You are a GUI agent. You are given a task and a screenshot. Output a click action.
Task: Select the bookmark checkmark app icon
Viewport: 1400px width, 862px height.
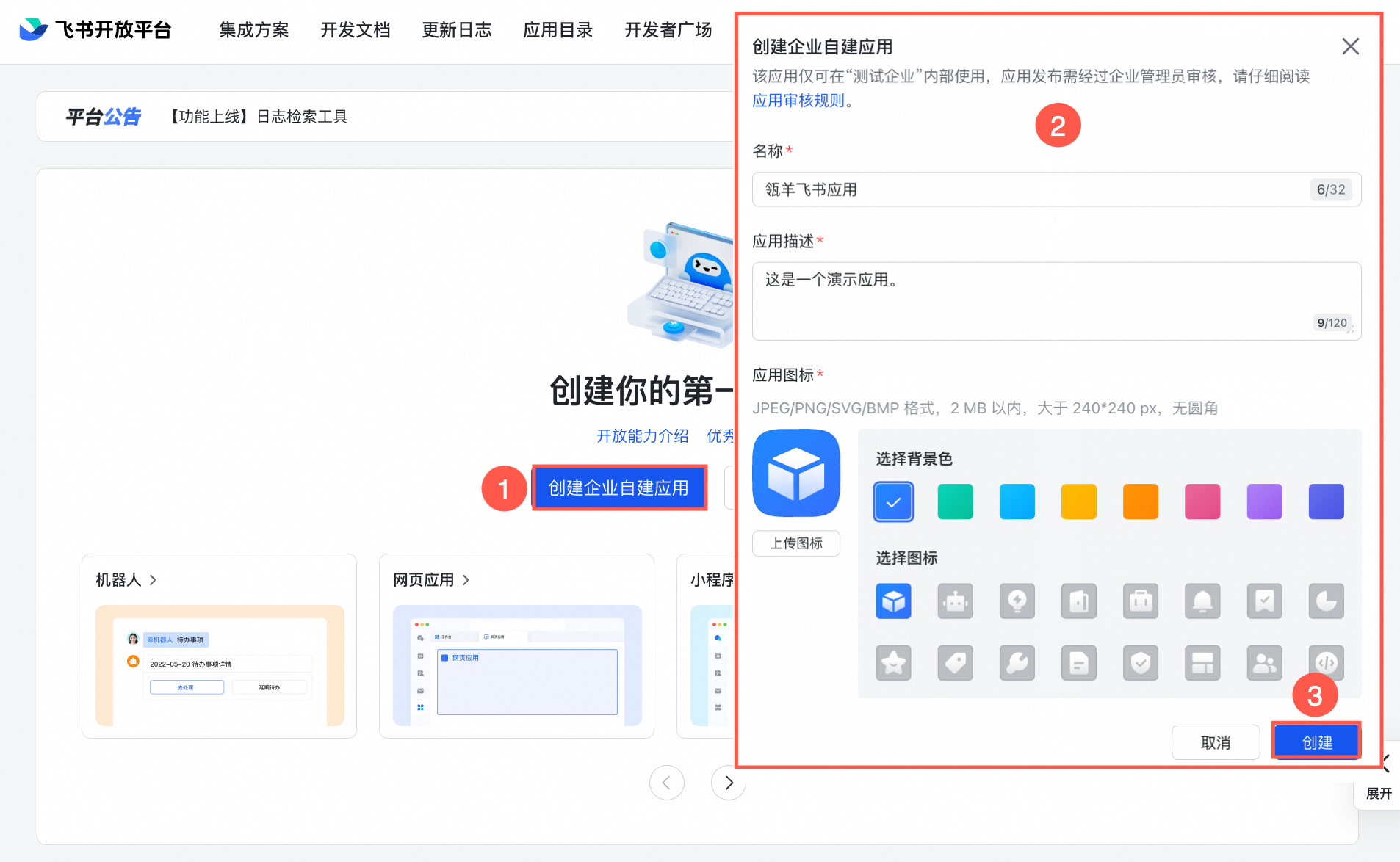[1265, 601]
